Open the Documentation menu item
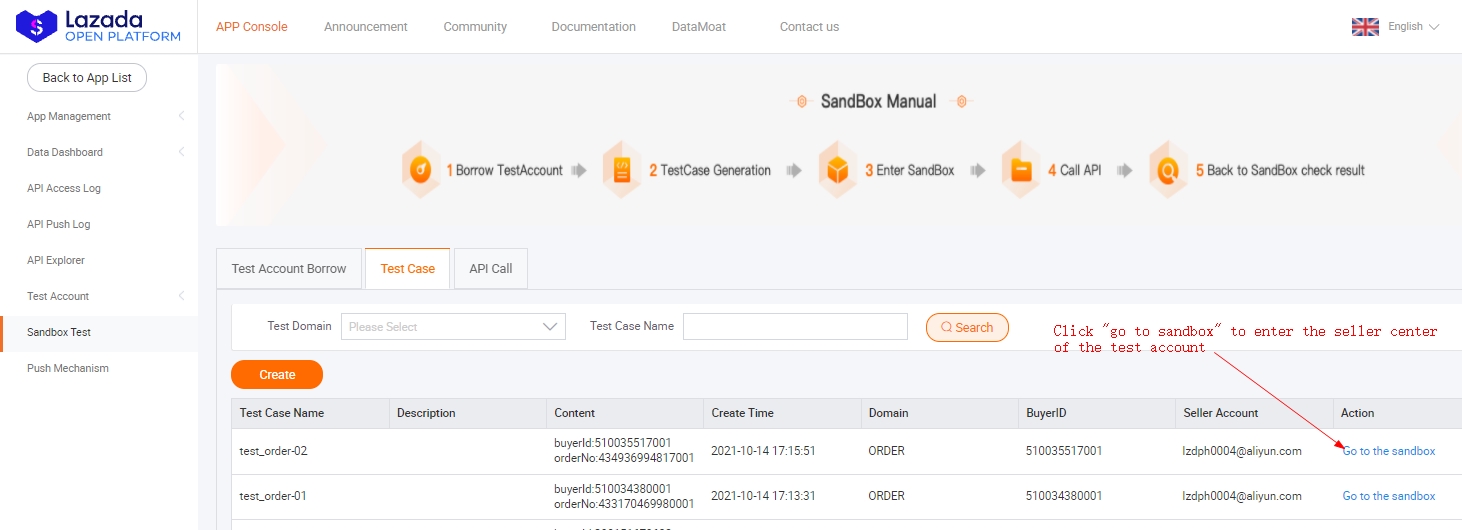Viewport: 1462px width, 530px height. tap(593, 27)
